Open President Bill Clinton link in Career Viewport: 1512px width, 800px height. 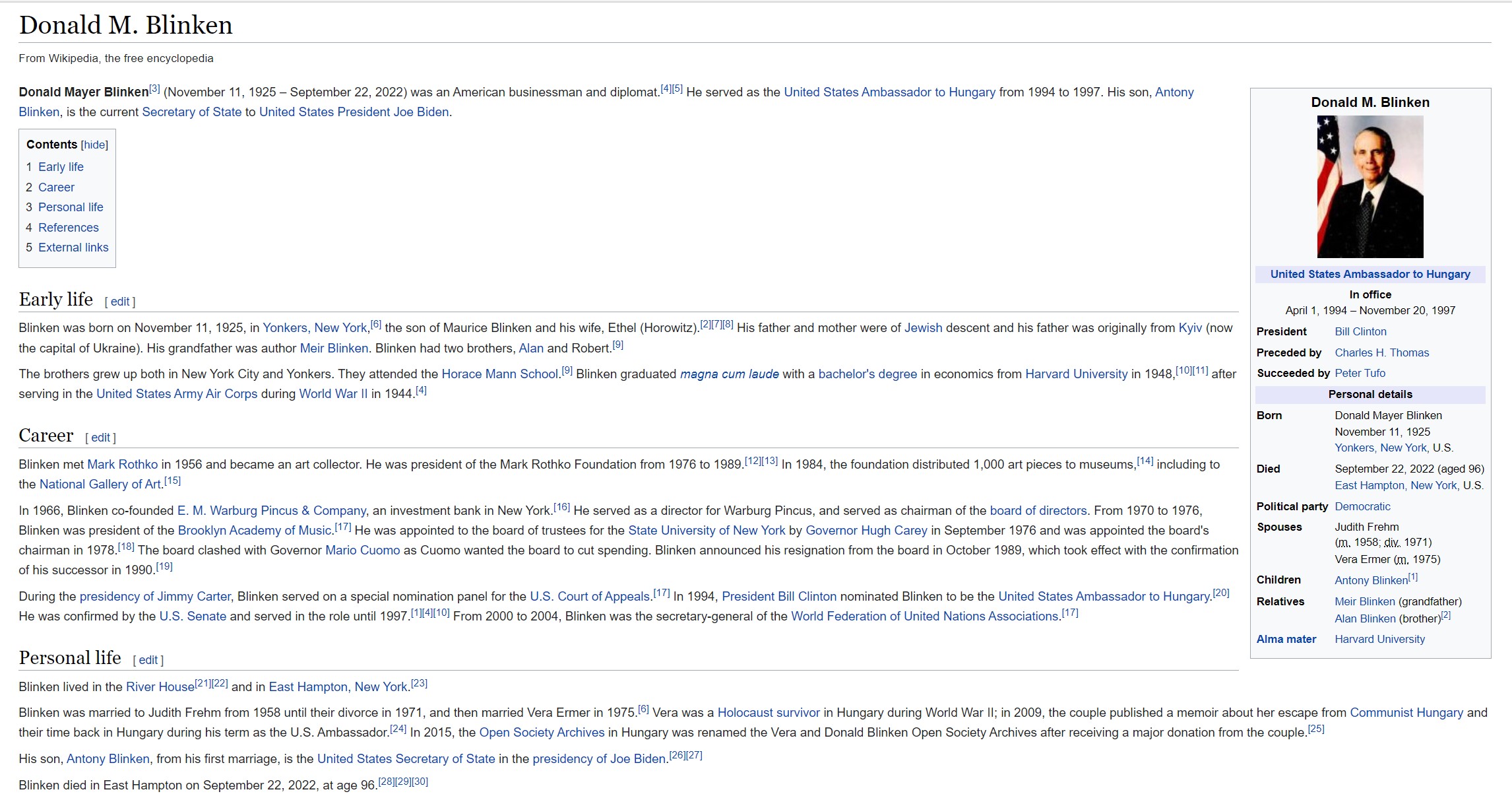[x=779, y=597]
